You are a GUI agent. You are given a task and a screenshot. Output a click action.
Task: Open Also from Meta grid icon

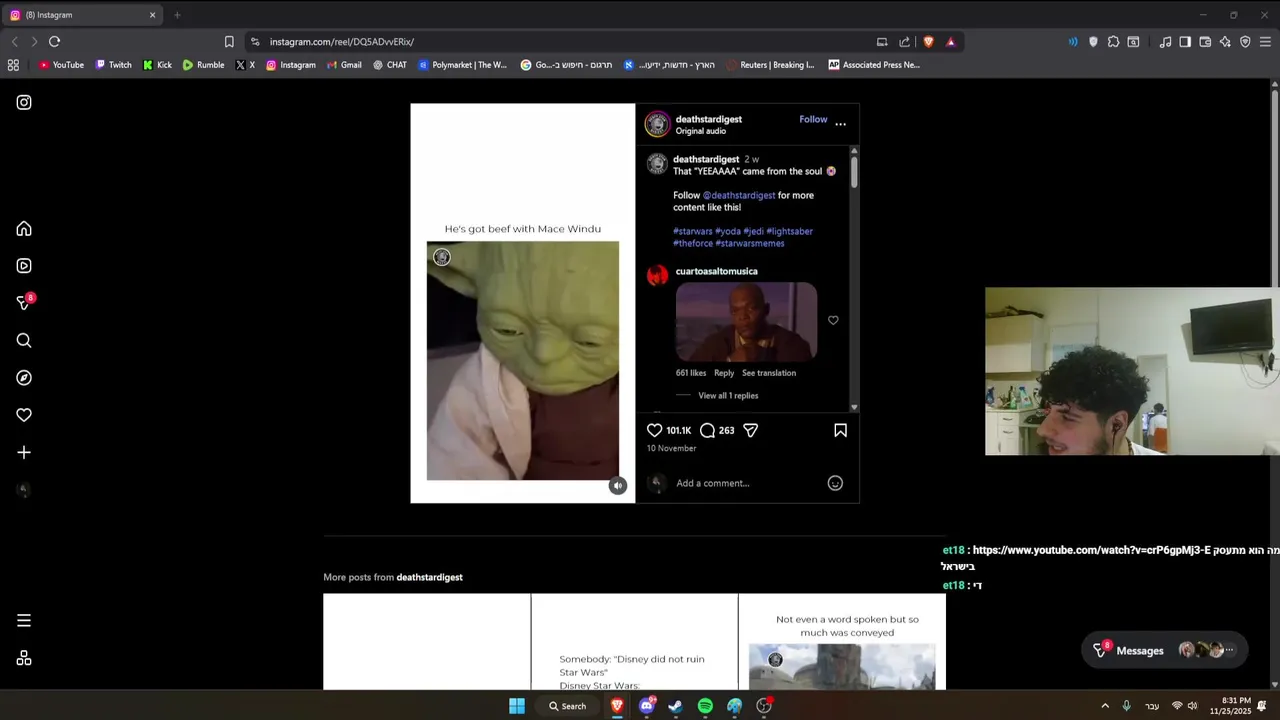point(24,658)
